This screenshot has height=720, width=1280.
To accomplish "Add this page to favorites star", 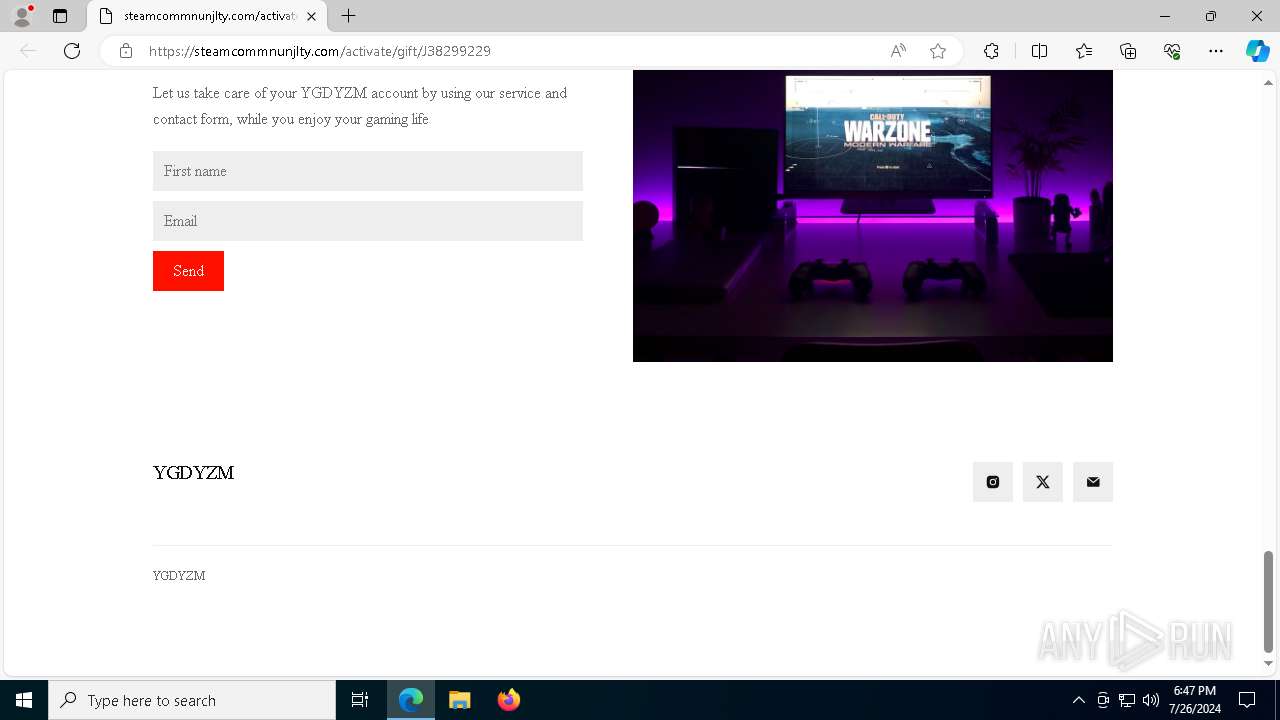I will click(938, 51).
